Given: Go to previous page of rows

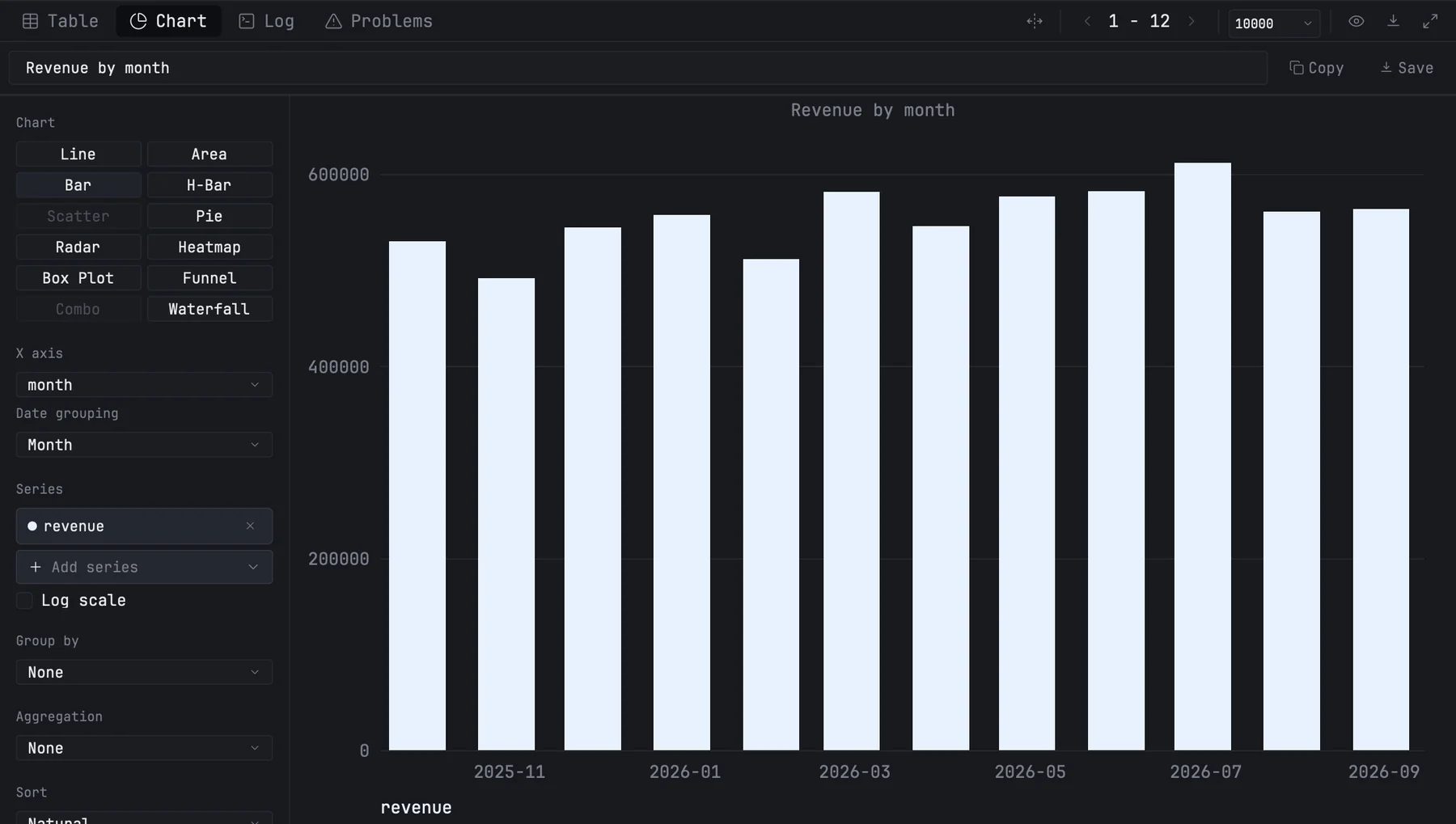Looking at the screenshot, I should point(1087,21).
